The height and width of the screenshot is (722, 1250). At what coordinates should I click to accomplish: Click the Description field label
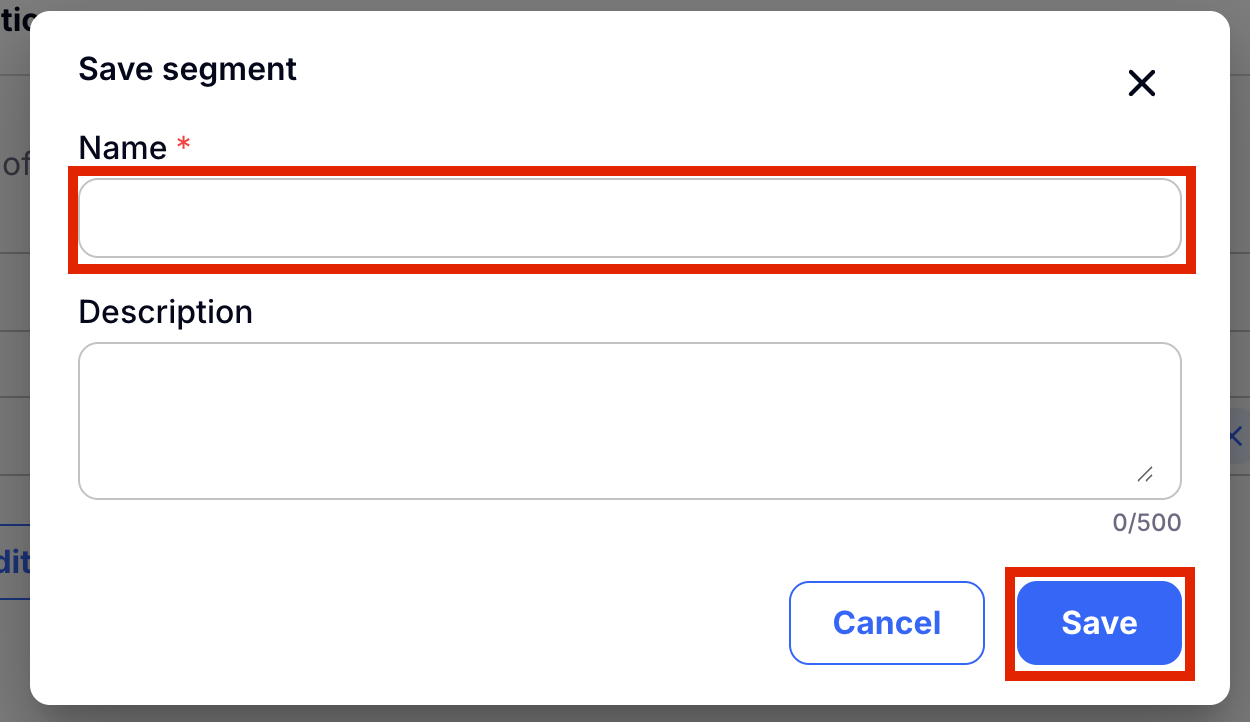pyautogui.click(x=165, y=312)
